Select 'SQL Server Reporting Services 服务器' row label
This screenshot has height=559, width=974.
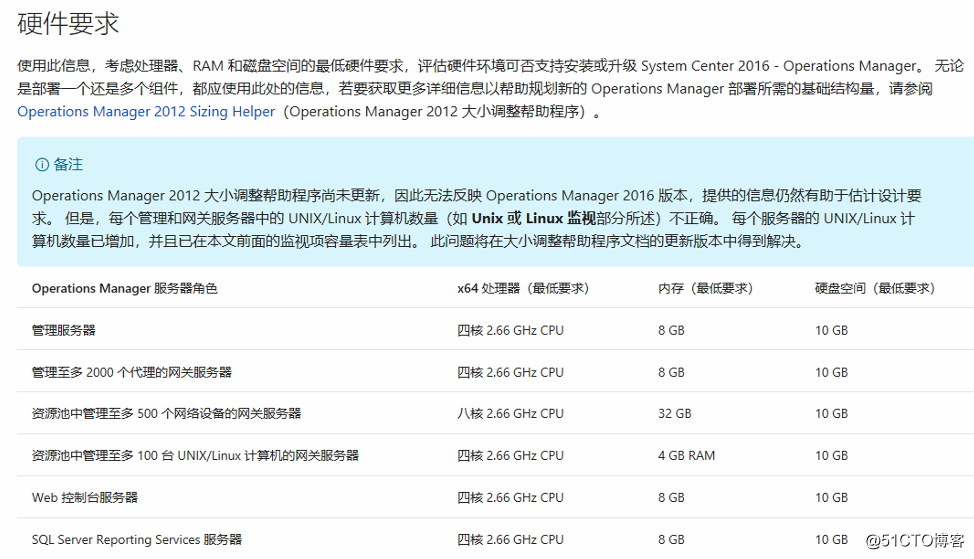(137, 540)
